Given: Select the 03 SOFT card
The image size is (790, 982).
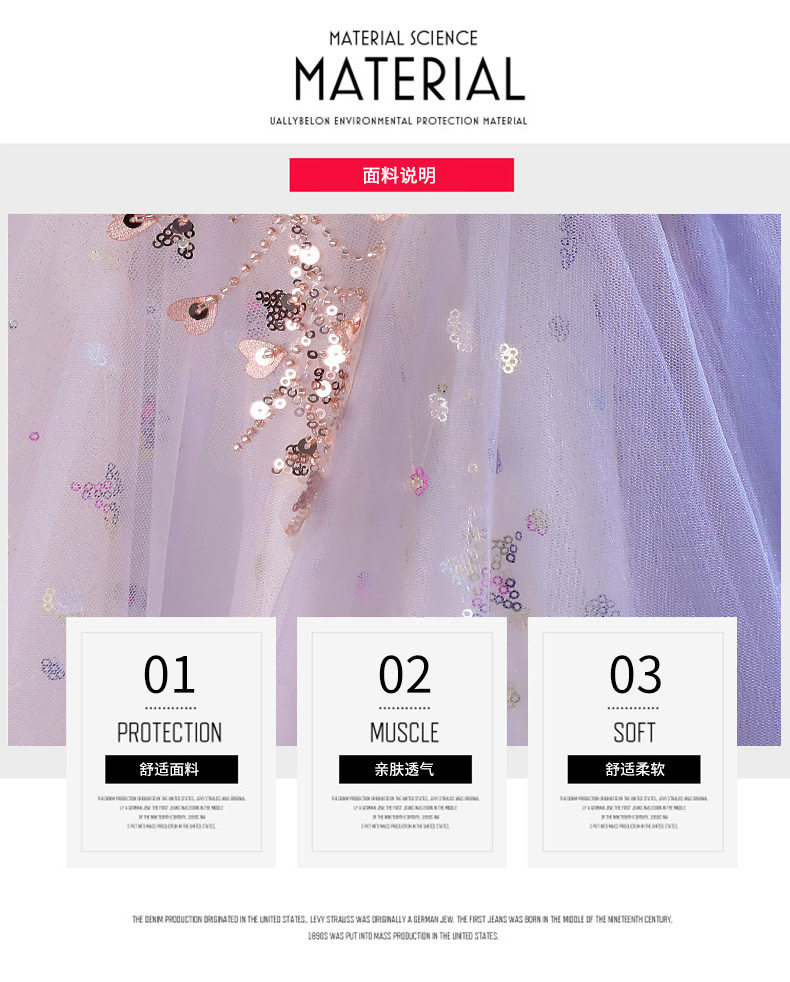Looking at the screenshot, I should click(633, 742).
